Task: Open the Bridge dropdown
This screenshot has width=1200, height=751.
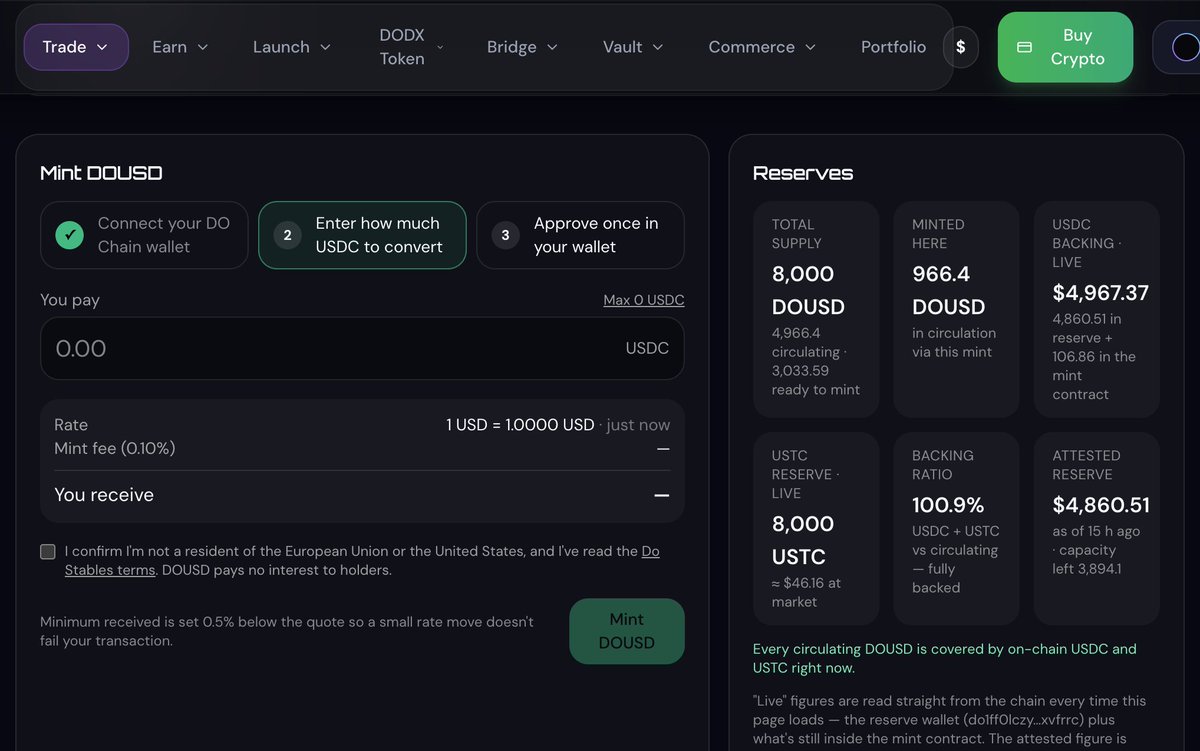Action: [522, 47]
